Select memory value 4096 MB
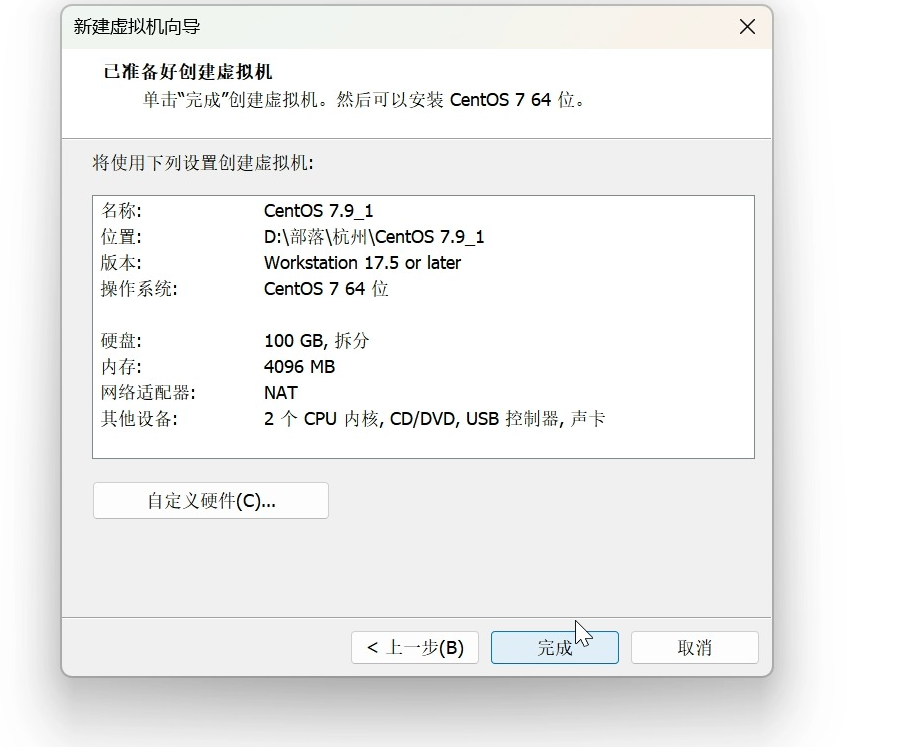This screenshot has width=915, height=747. pos(299,366)
